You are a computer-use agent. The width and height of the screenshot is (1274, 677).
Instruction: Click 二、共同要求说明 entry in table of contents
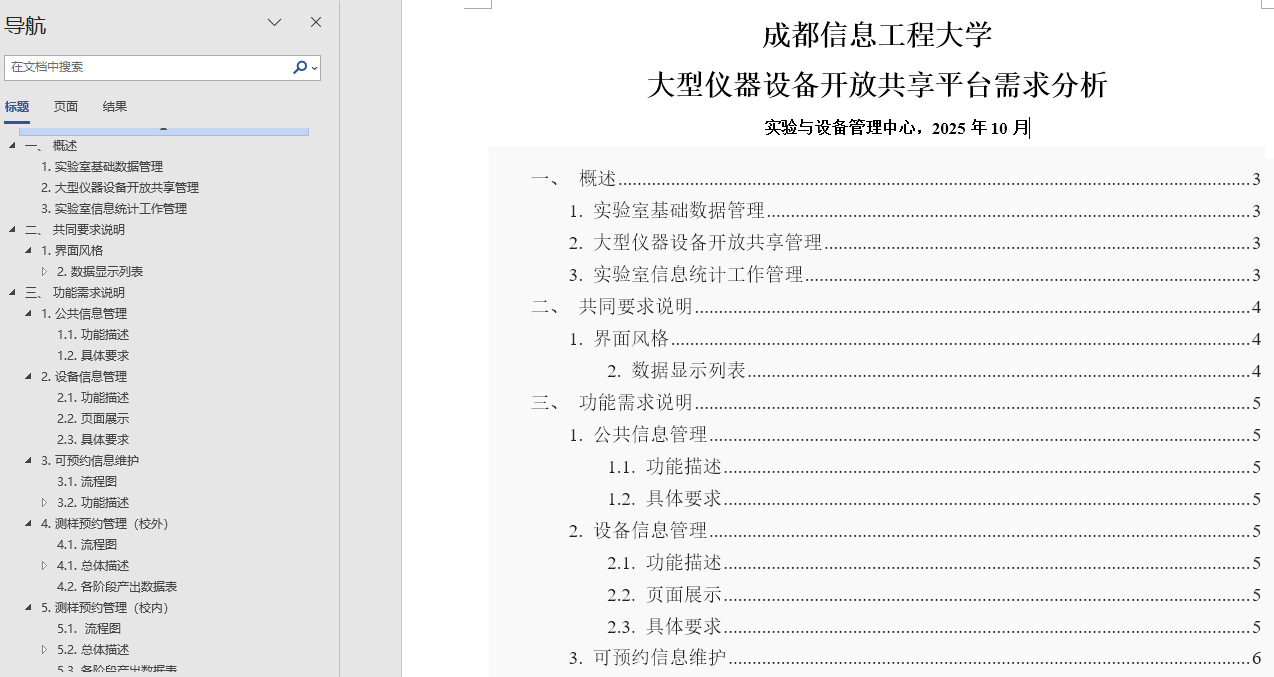[636, 307]
